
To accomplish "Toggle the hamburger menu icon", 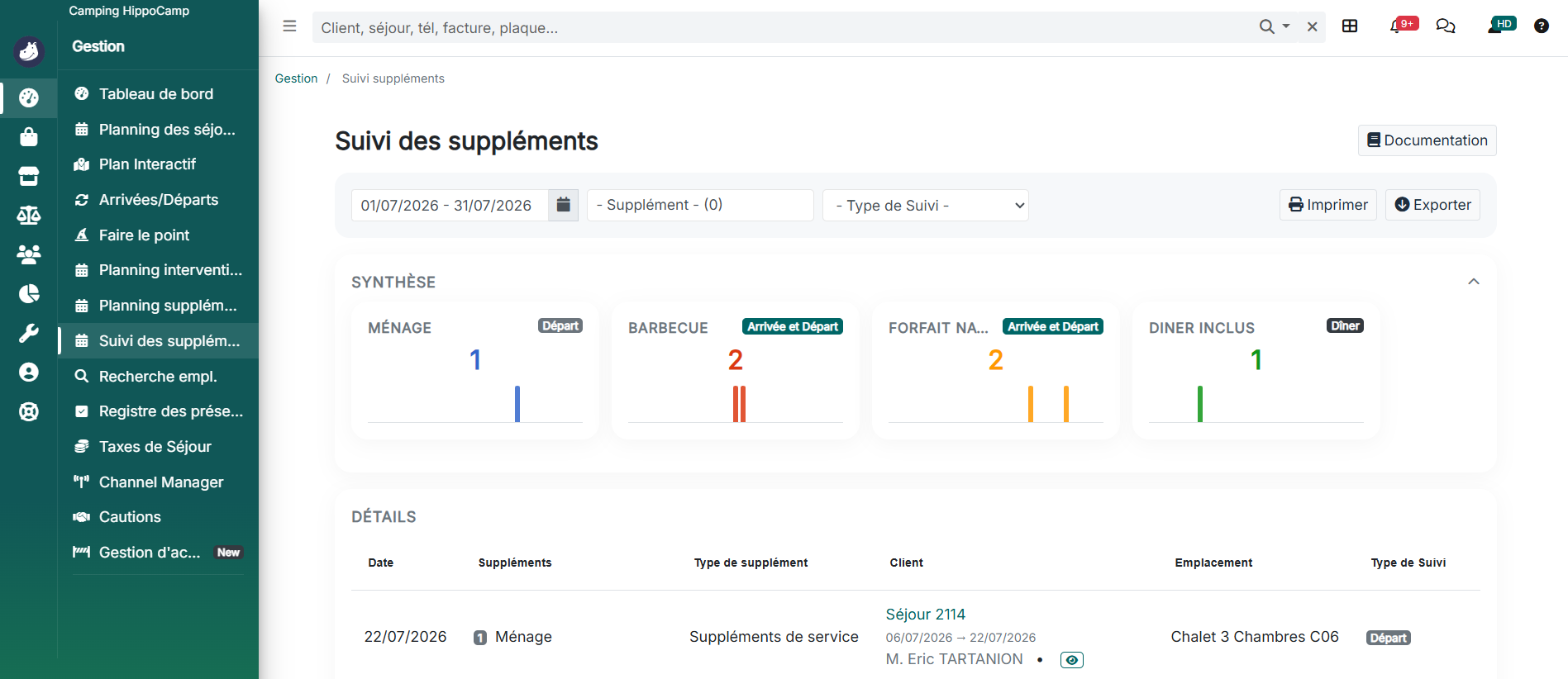I will coord(289,26).
